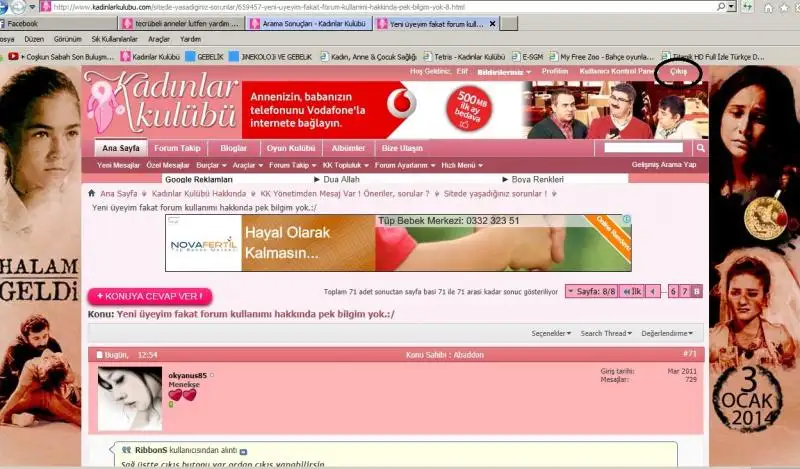Image resolution: width=800 pixels, height=469 pixels.
Task: Open the Forum Ayarlarım menu
Action: 404,165
